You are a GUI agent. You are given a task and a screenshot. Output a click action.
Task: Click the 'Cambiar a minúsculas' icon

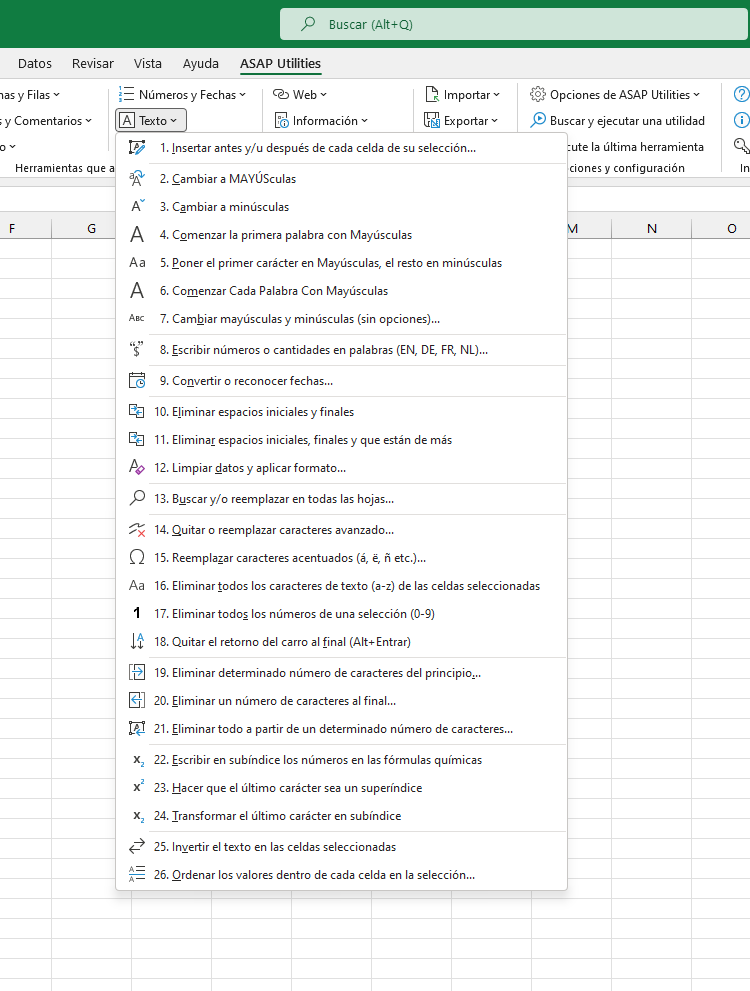point(136,207)
